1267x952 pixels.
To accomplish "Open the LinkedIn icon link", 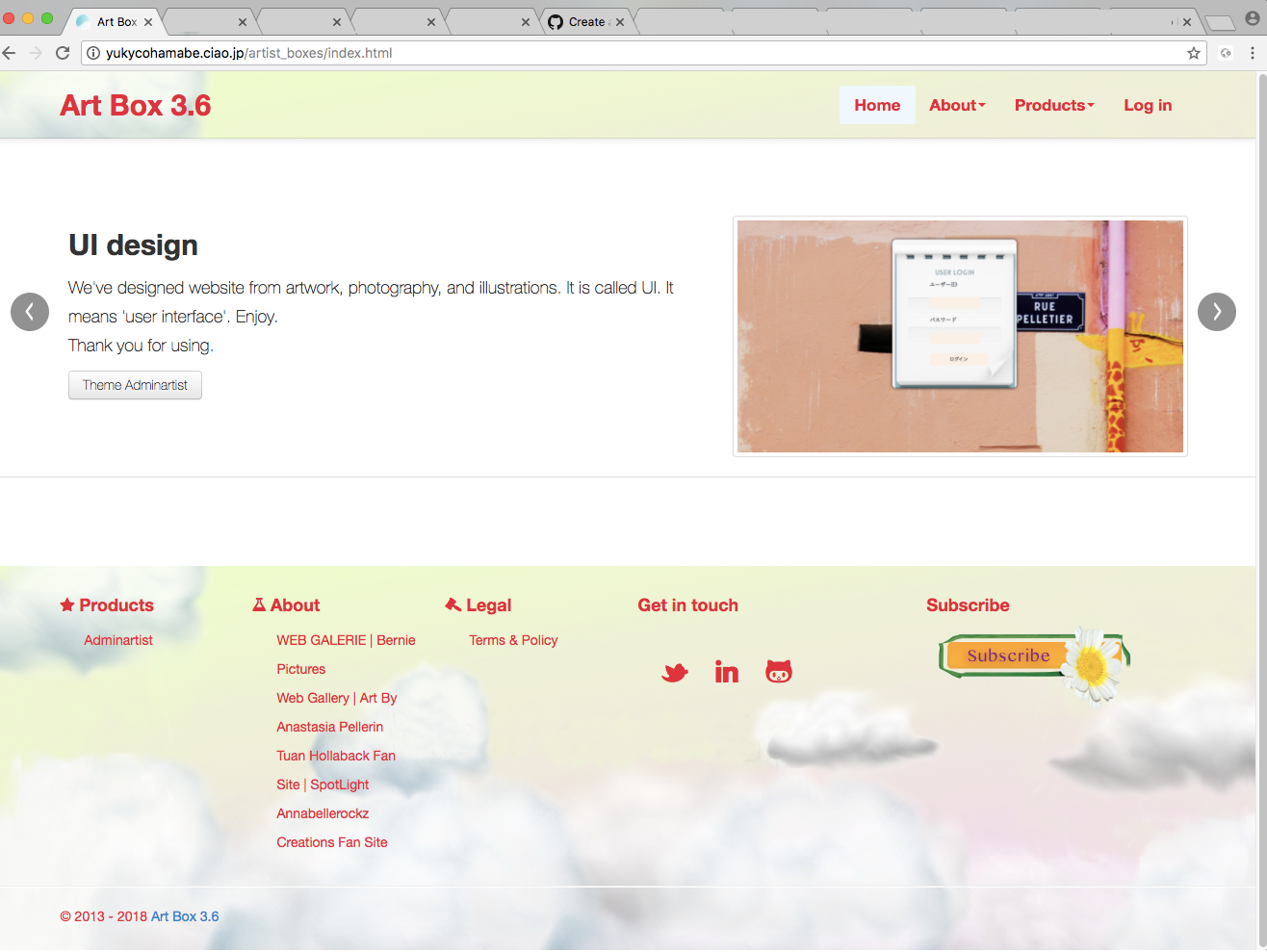I will tap(727, 672).
